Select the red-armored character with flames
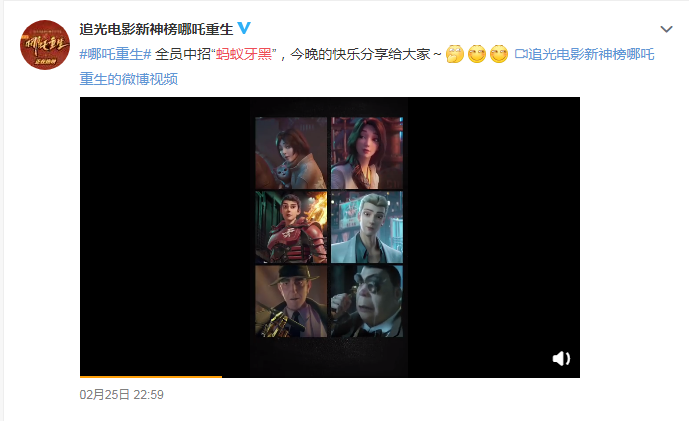689x421 pixels. pos(291,227)
